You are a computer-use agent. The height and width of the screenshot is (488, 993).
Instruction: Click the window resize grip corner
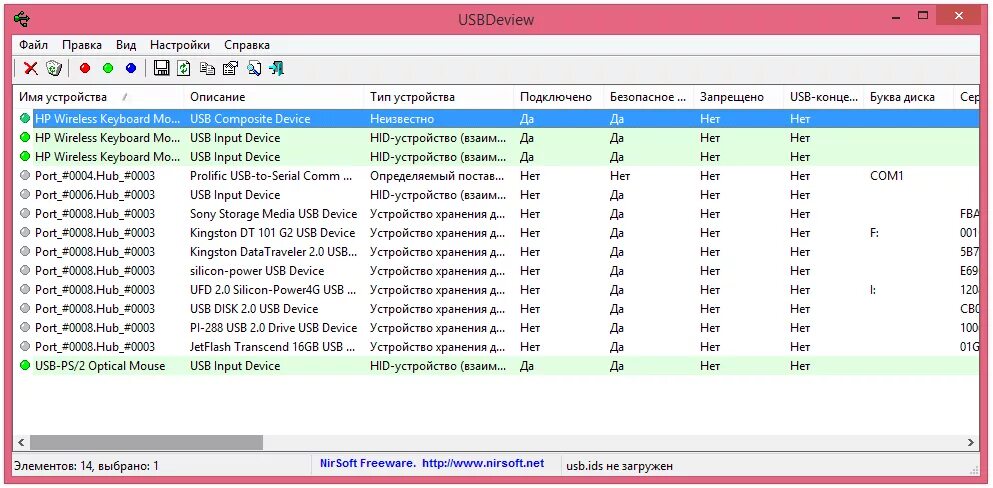[x=974, y=469]
